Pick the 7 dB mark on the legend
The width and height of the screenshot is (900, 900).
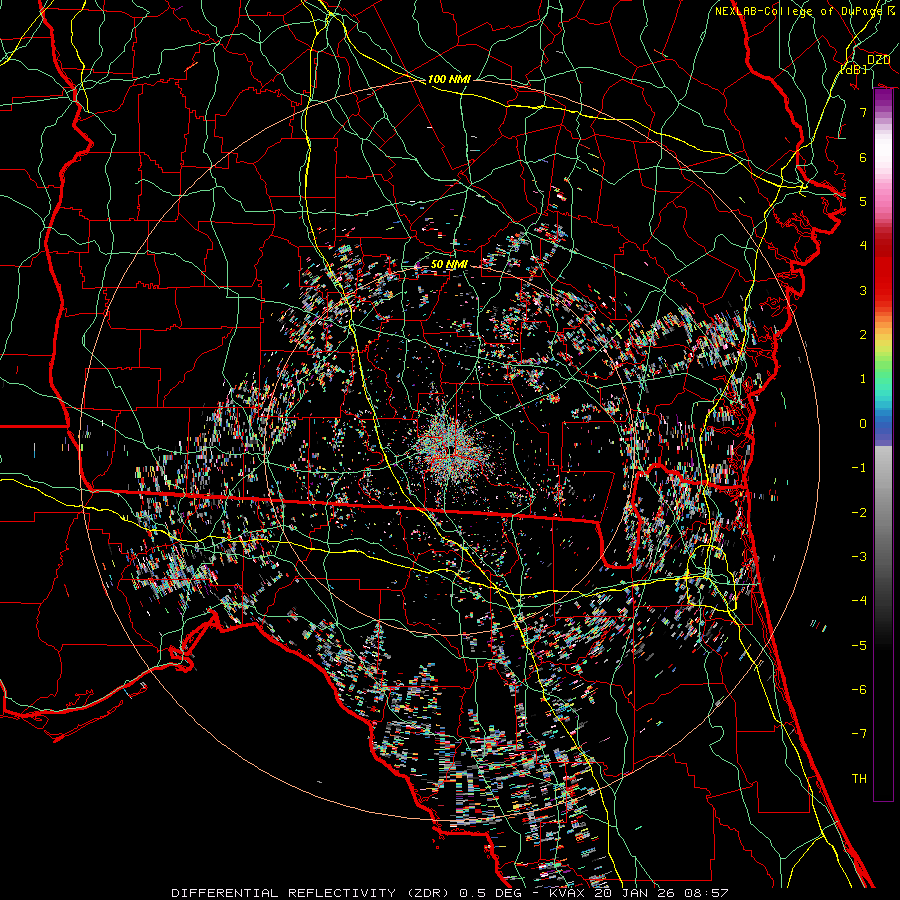(862, 113)
